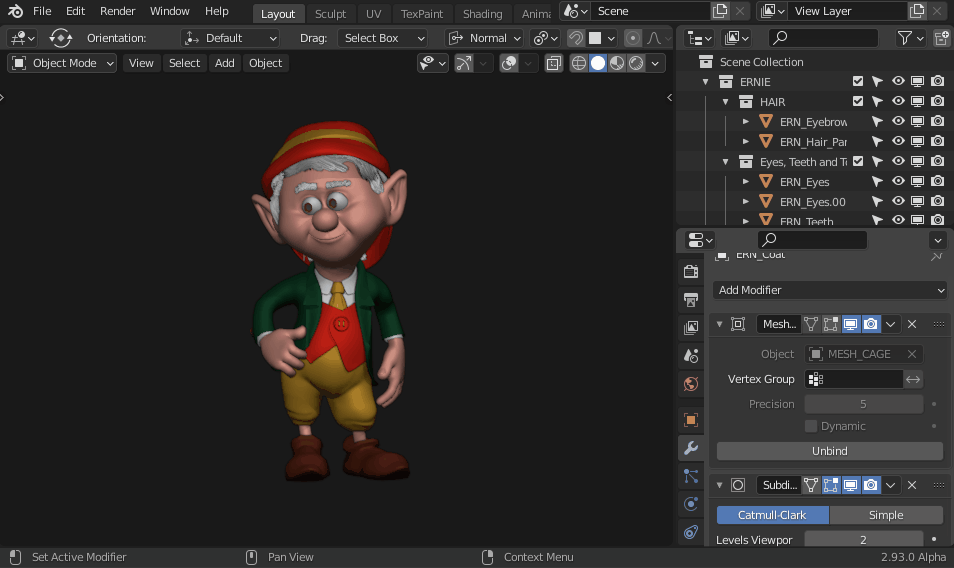Open the viewport Add menu

[225, 63]
